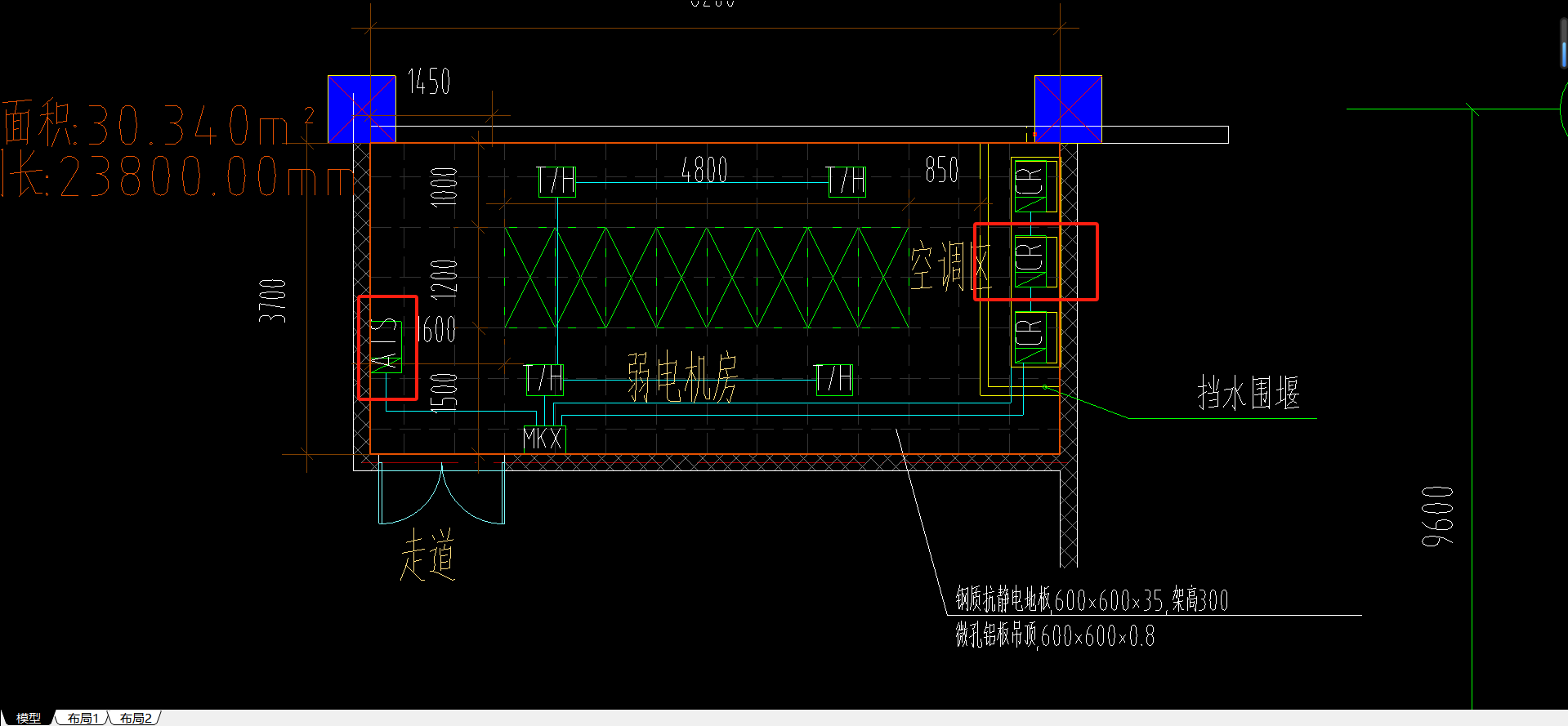Select the ATS block on the left wall
Viewport: 1568px width, 726px height.
[x=385, y=346]
